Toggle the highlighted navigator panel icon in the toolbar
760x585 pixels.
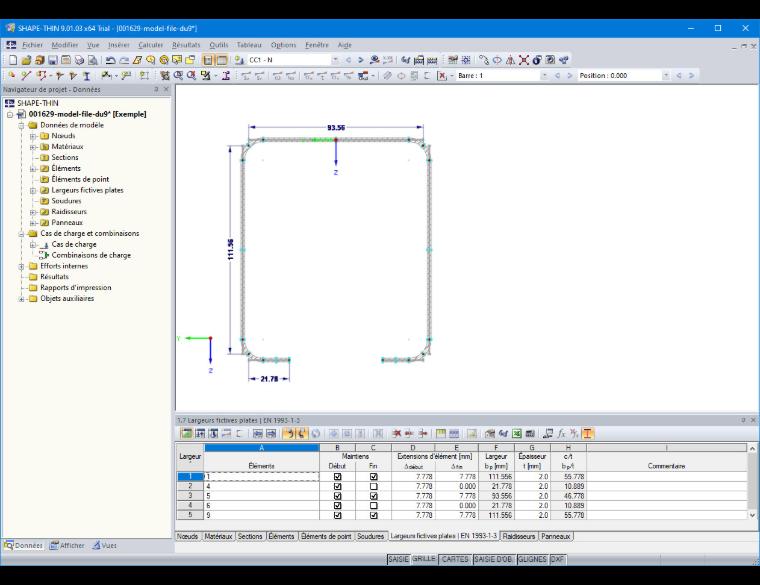[x=208, y=60]
